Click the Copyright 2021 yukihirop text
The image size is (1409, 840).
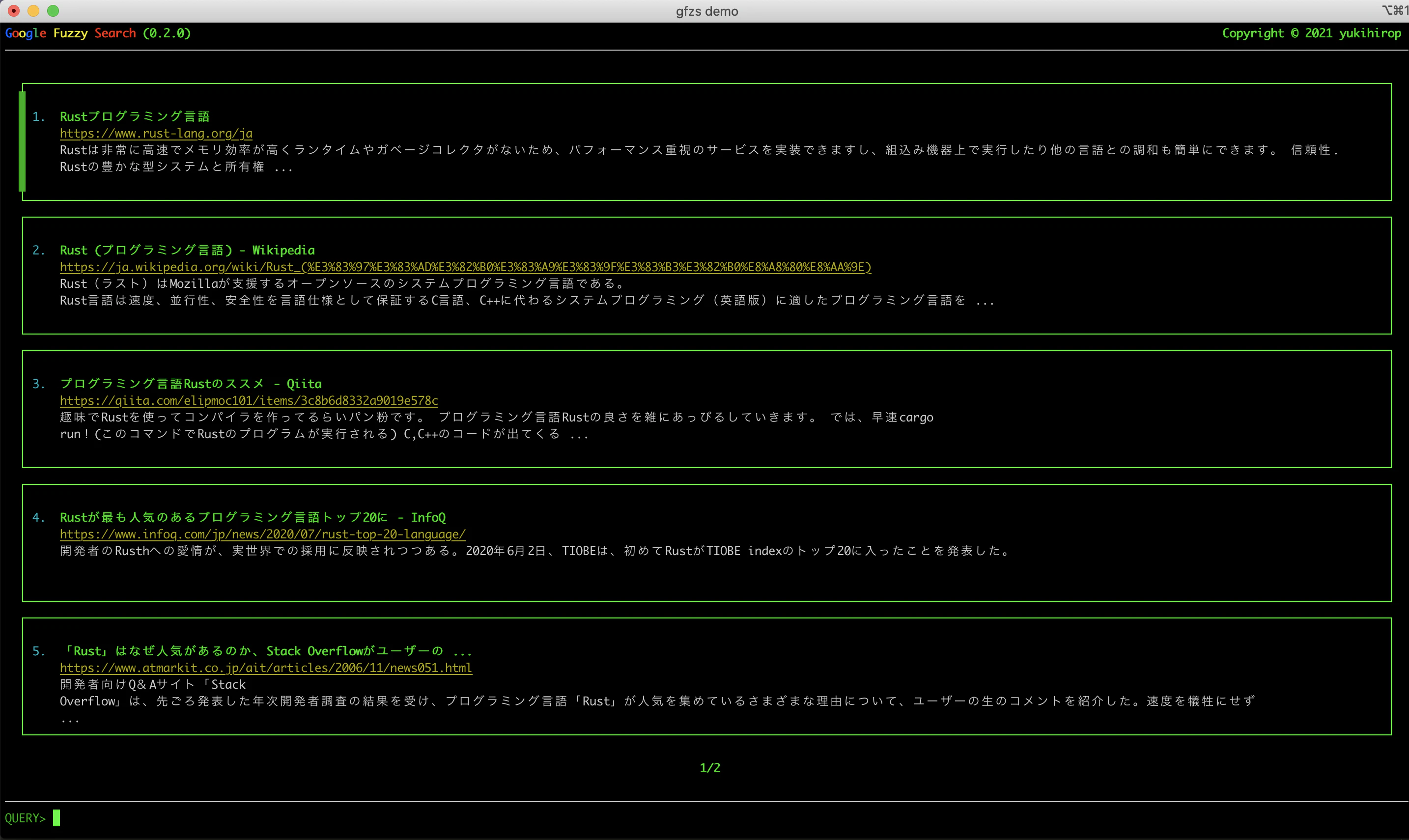click(x=1312, y=33)
